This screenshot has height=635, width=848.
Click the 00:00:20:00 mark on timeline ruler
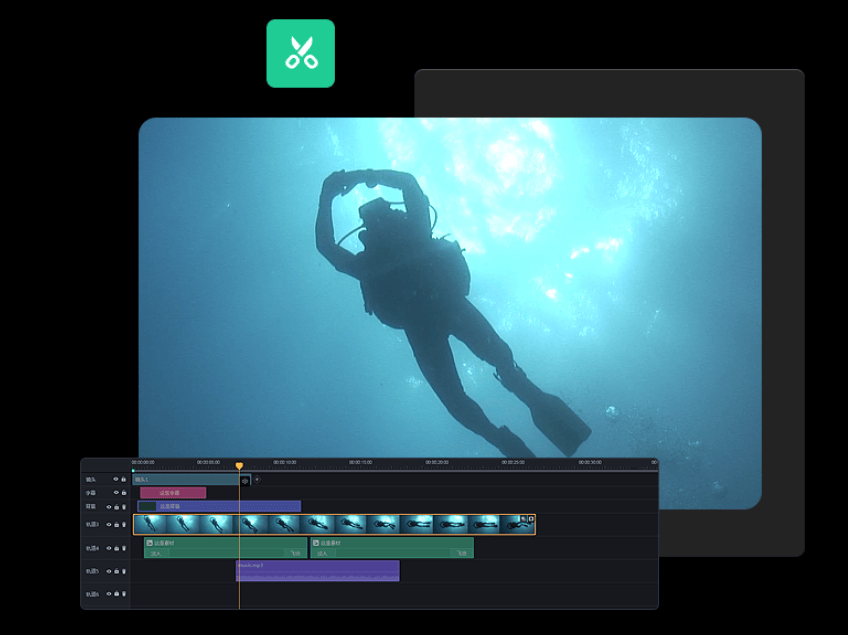coord(437,463)
